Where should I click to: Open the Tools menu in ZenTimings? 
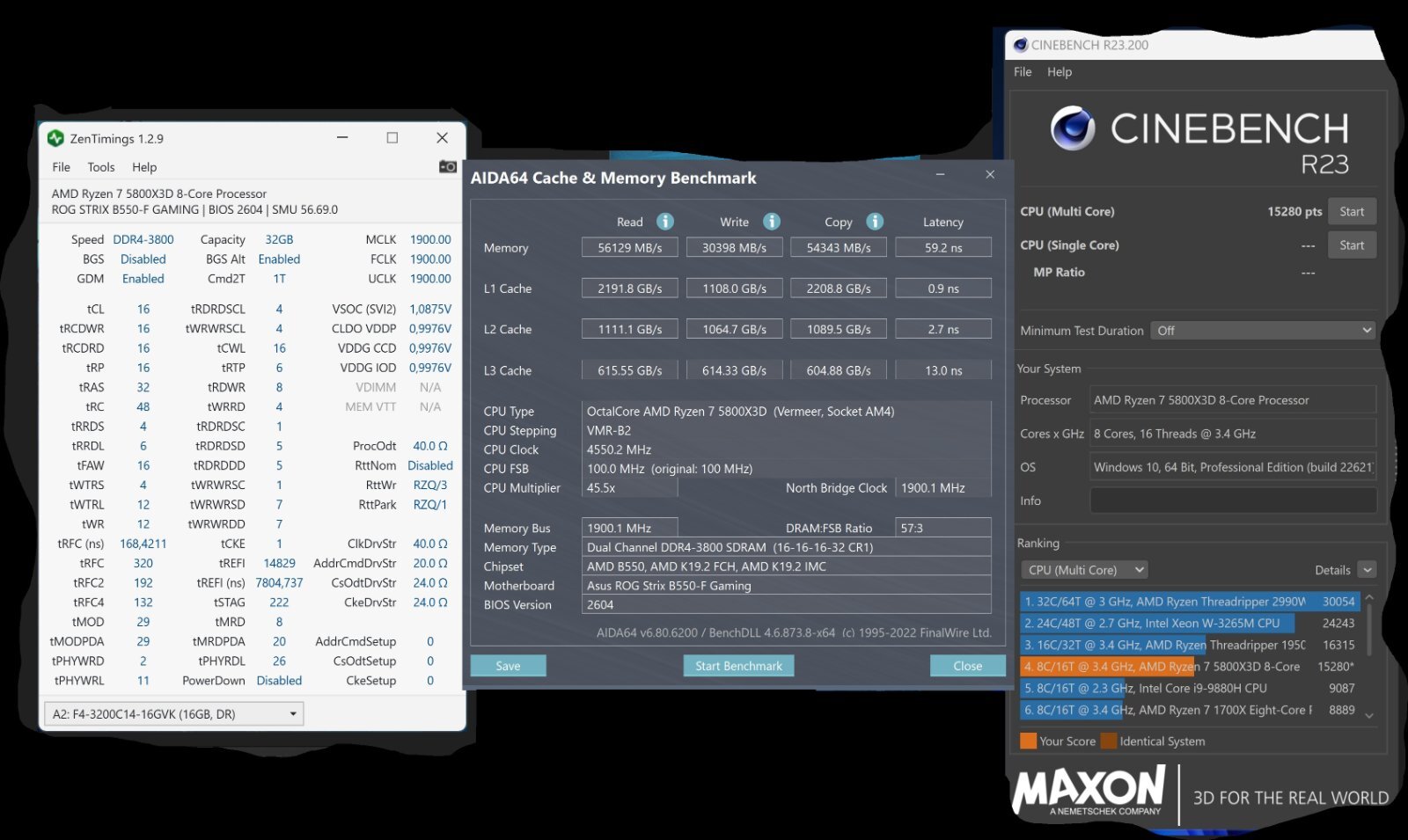[x=101, y=167]
